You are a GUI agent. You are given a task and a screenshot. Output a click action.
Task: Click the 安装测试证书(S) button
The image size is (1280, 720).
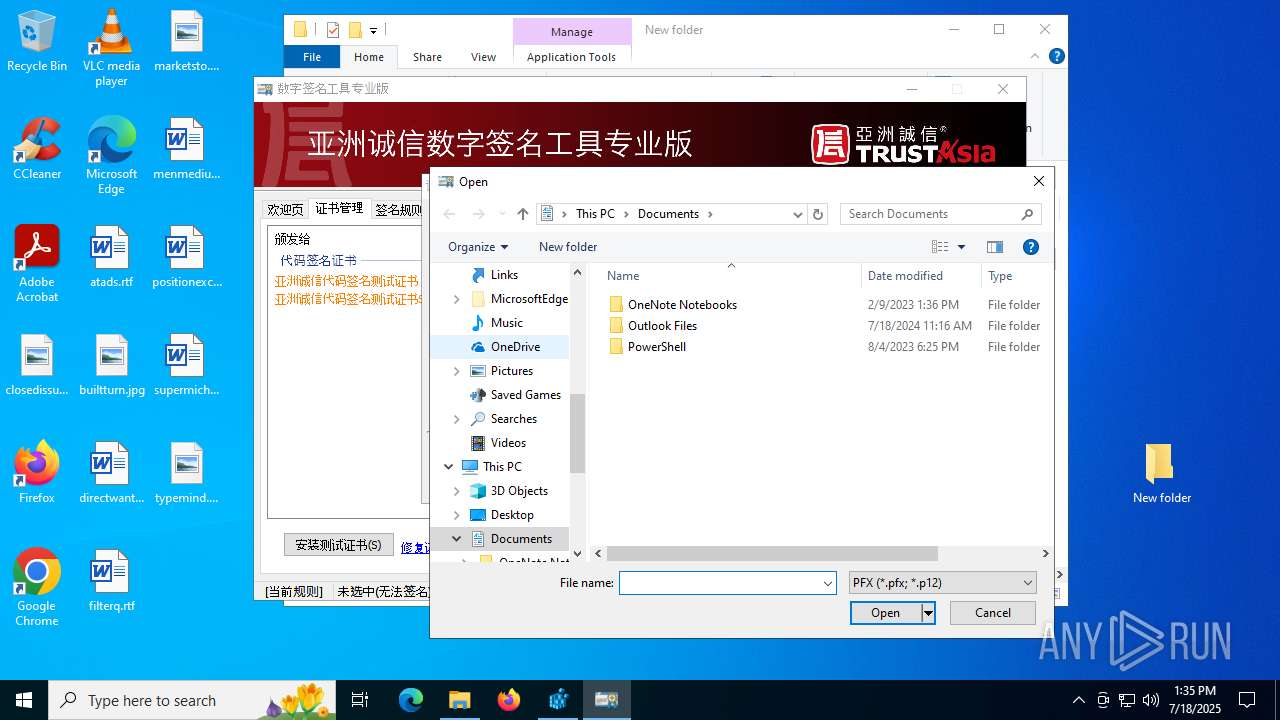(x=338, y=545)
